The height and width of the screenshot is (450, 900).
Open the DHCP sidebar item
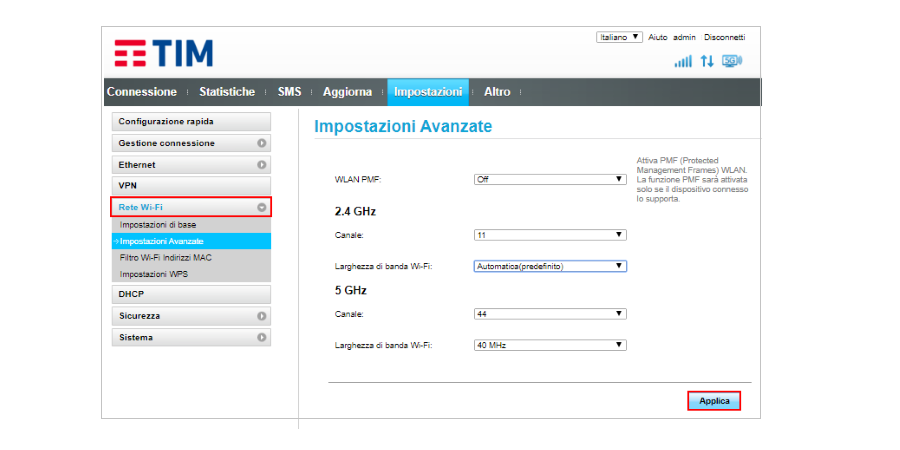[x=191, y=294]
